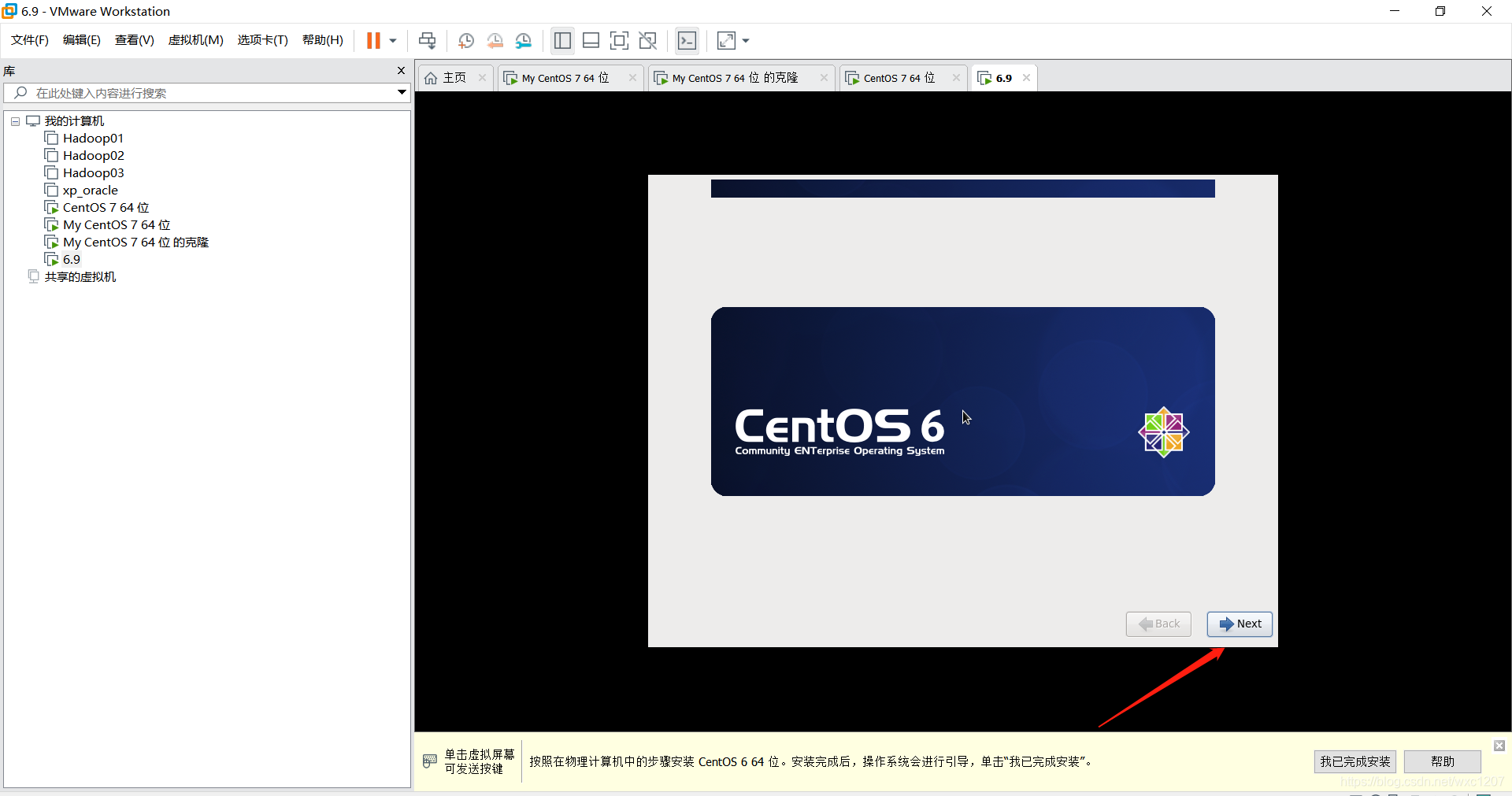Select Hadoop03 virtual machine
The height and width of the screenshot is (796, 1512).
coord(94,173)
